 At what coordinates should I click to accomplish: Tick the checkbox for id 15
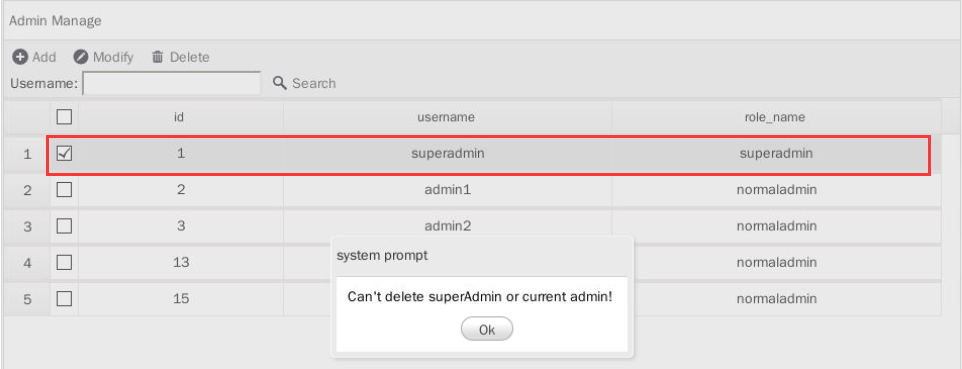(64, 299)
